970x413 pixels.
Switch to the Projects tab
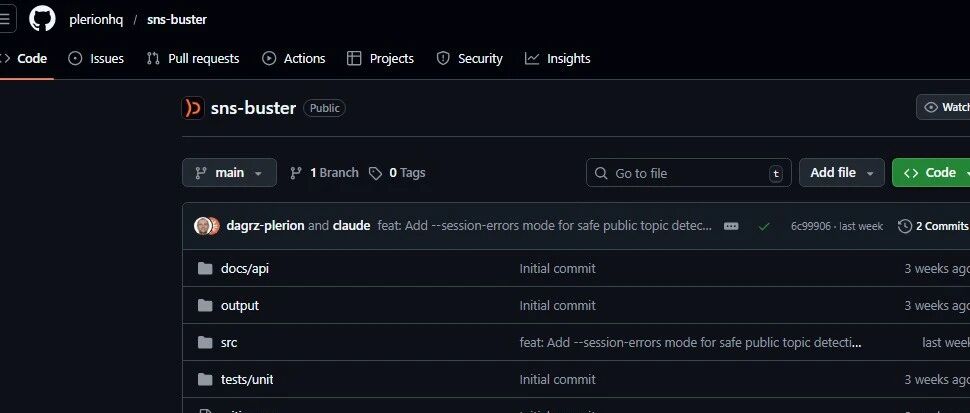380,59
